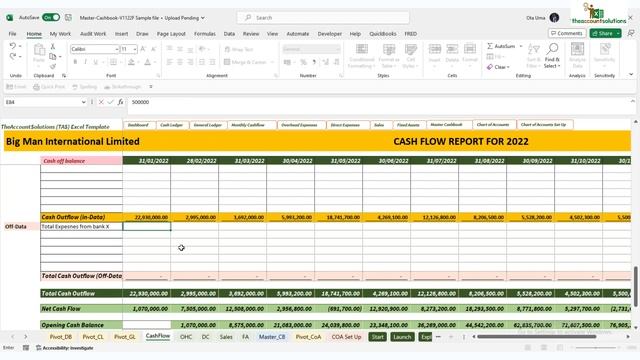This screenshot has width=640, height=360.
Task: Decrease font size with smaller A
Action: coord(153,49)
